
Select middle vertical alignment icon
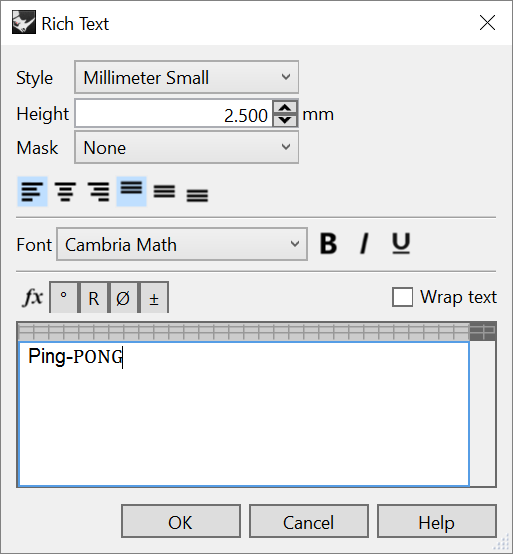coord(164,191)
